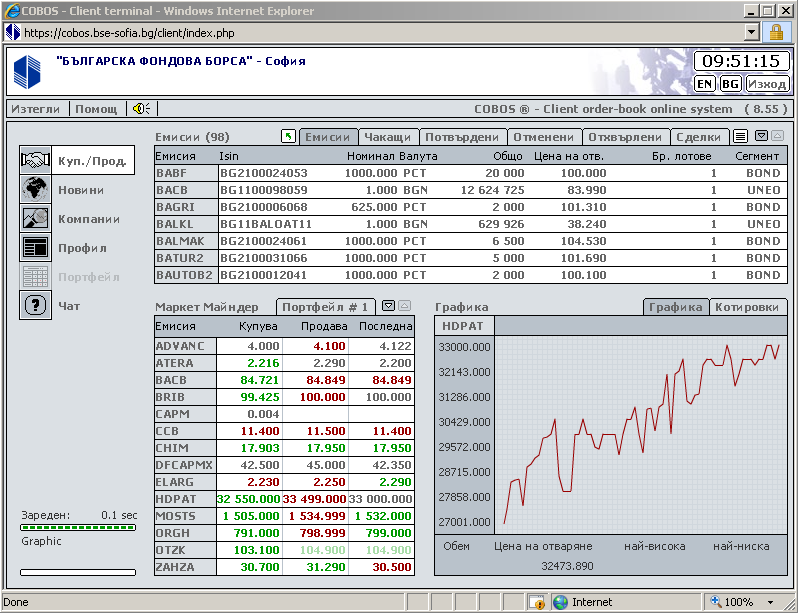Viewport: 798px width, 613px height.
Task: Open the browser zoom level dropdown
Action: (x=770, y=602)
